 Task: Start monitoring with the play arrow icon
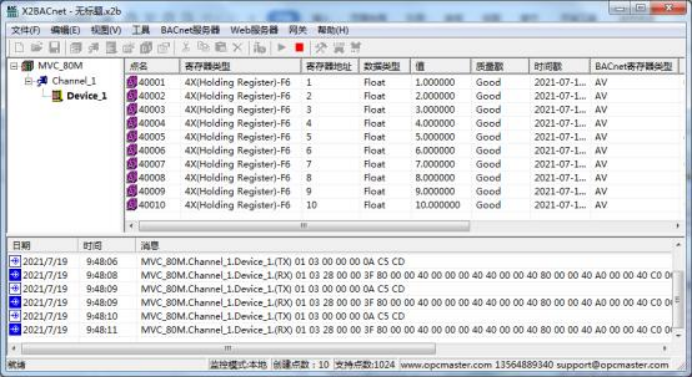click(281, 47)
